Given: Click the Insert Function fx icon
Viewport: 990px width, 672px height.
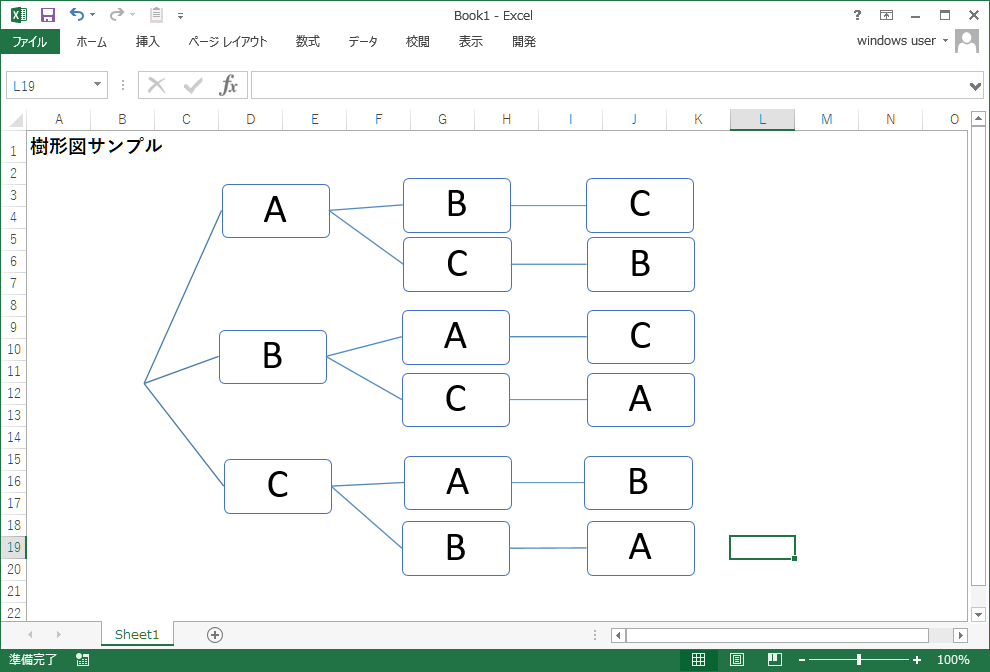Looking at the screenshot, I should click(229, 85).
